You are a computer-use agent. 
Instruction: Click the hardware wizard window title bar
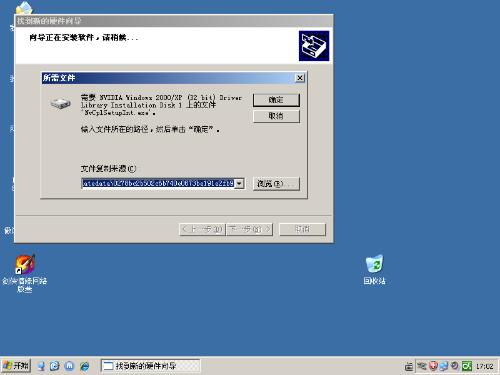pyautogui.click(x=174, y=21)
